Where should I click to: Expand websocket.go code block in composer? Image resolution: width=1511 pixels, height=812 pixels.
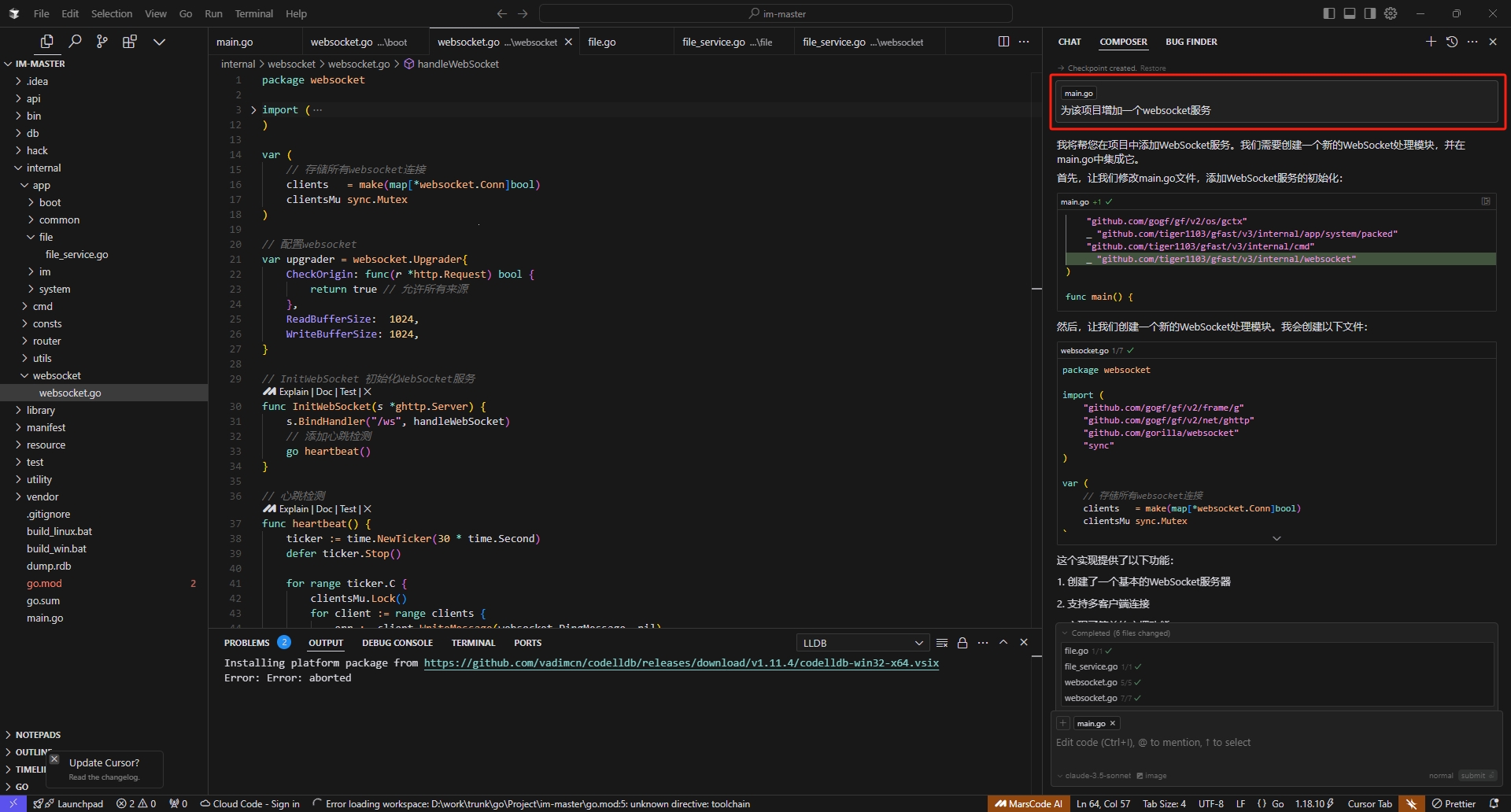click(1276, 538)
